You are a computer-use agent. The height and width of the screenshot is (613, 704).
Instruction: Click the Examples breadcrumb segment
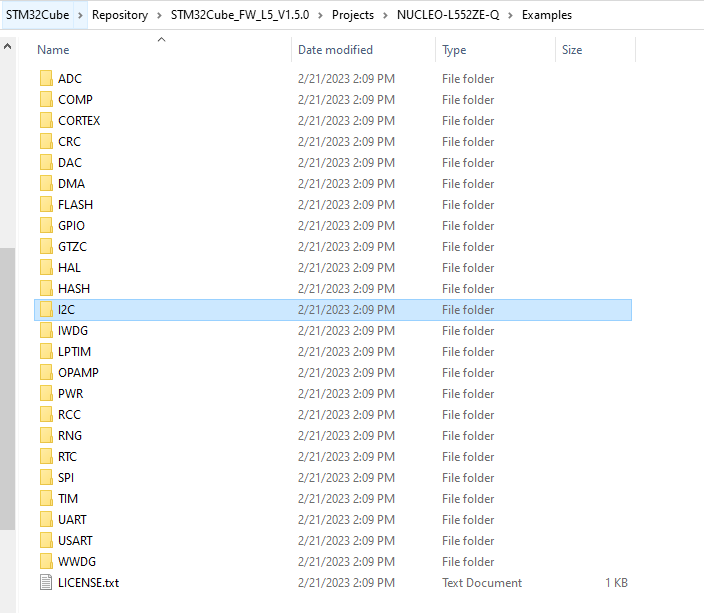(x=547, y=15)
